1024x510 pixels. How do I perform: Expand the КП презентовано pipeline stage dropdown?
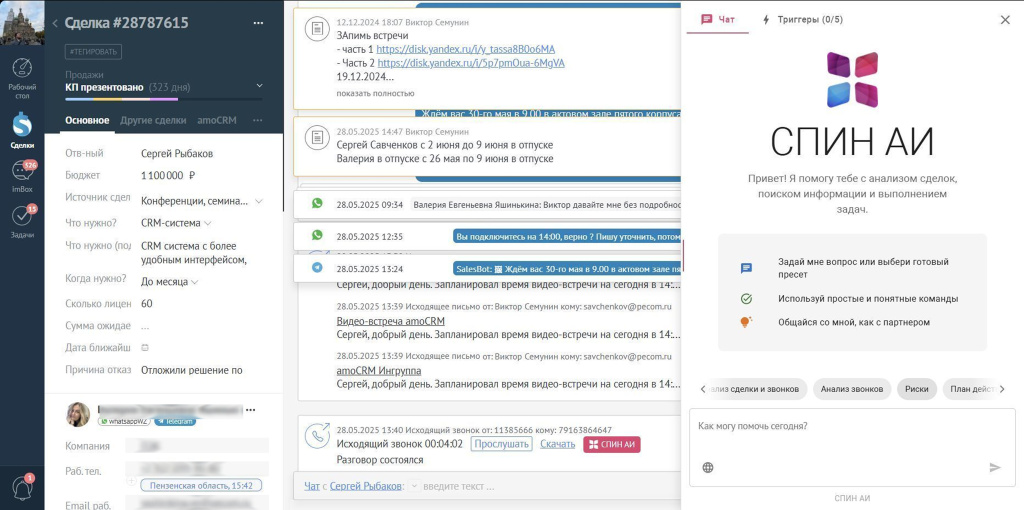click(259, 86)
